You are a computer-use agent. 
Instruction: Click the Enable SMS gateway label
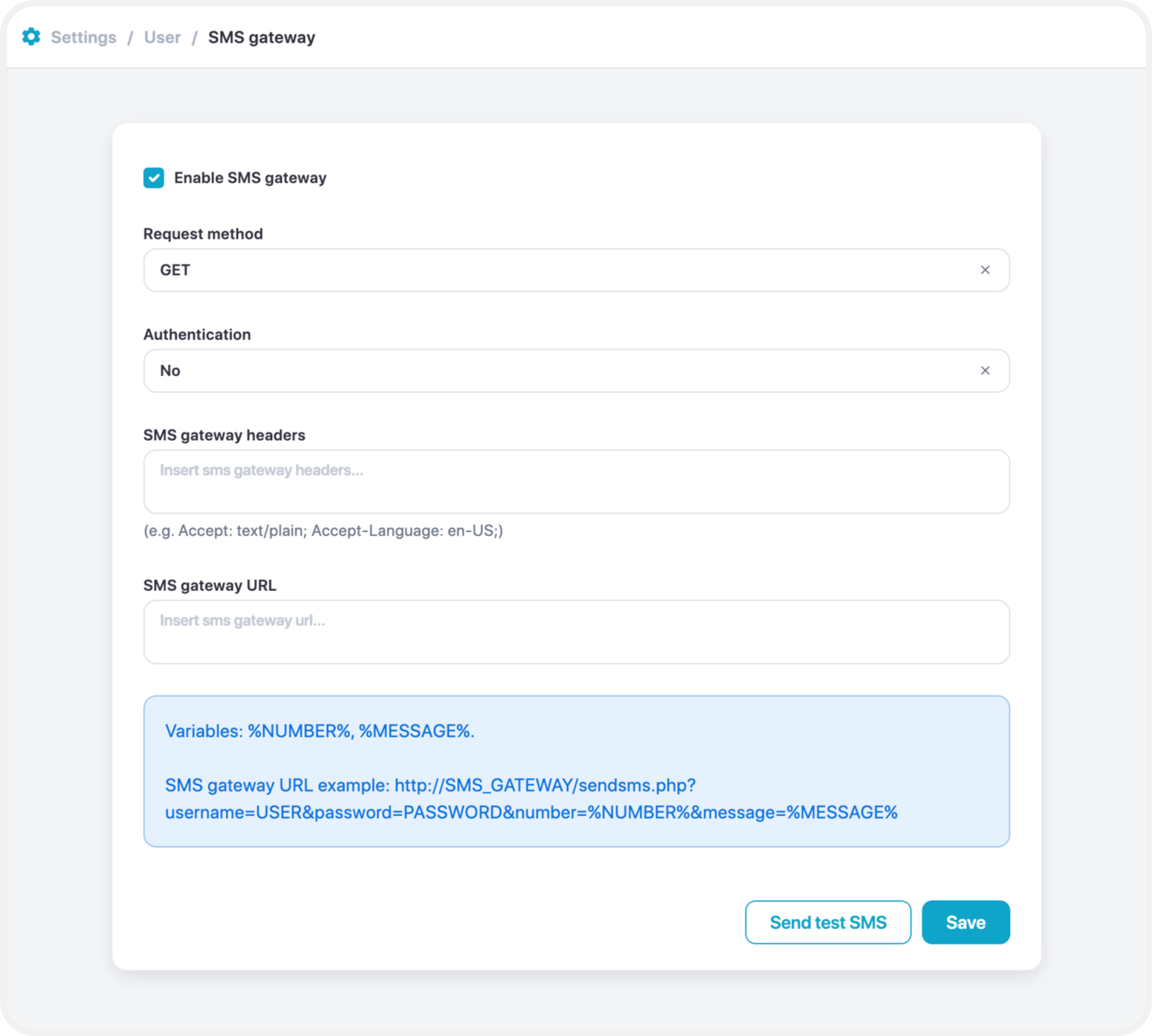tap(250, 178)
